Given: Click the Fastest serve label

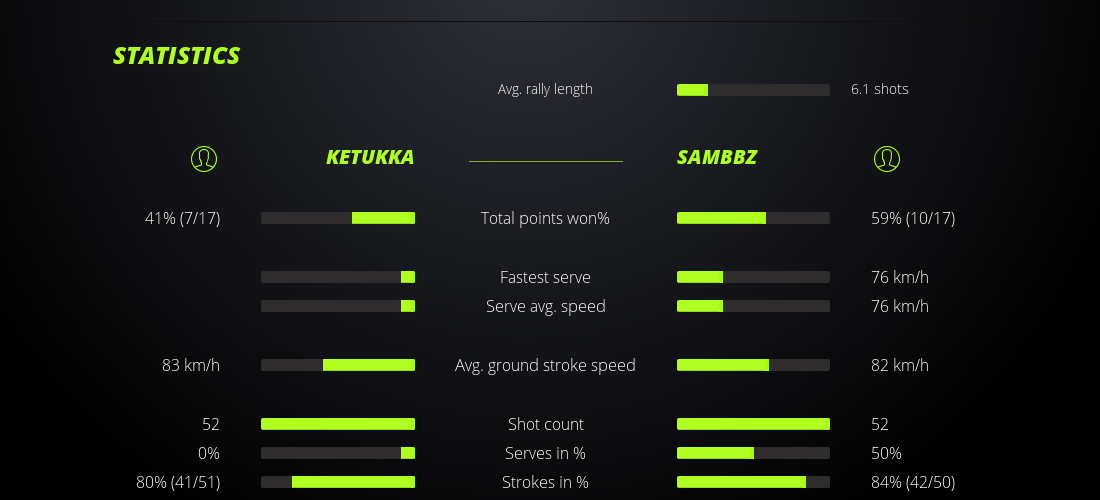Looking at the screenshot, I should coord(545,277).
